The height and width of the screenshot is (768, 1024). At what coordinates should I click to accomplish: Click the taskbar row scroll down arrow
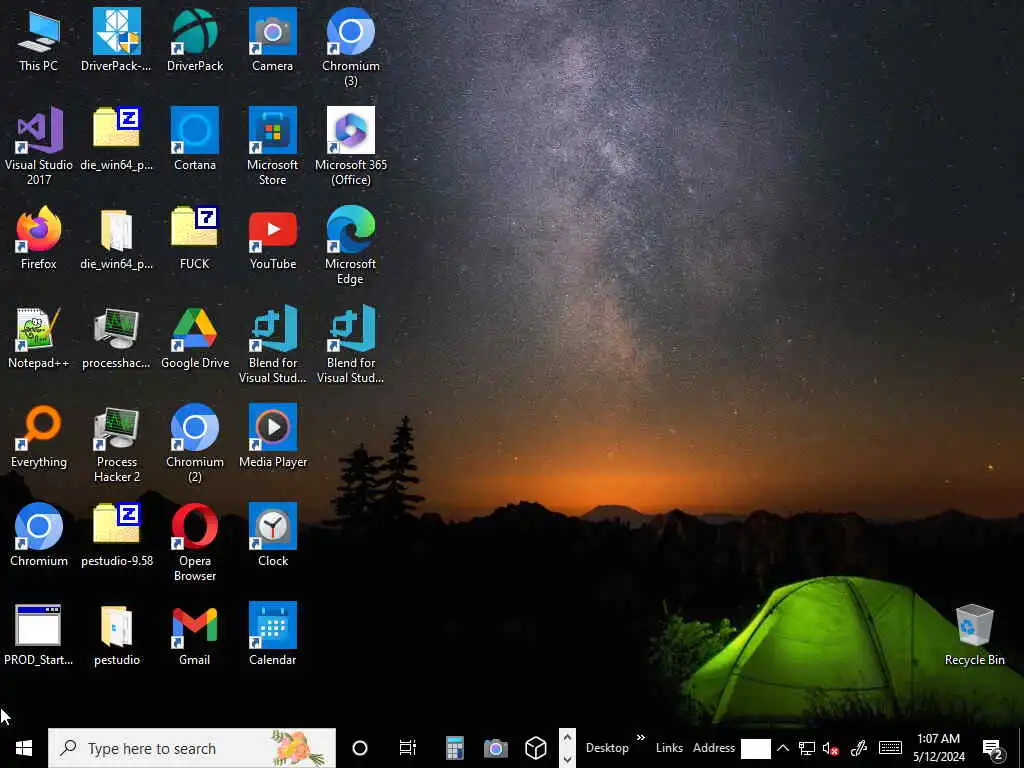(x=568, y=759)
